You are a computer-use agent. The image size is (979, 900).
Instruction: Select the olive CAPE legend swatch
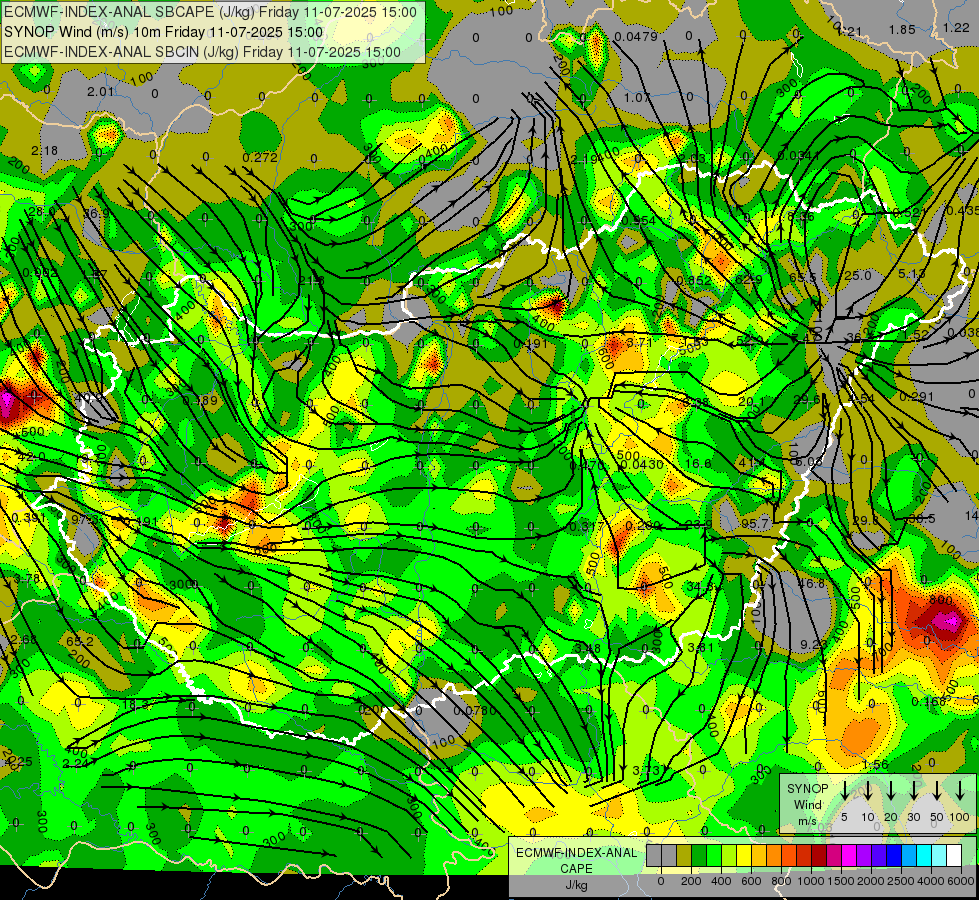pyautogui.click(x=684, y=855)
